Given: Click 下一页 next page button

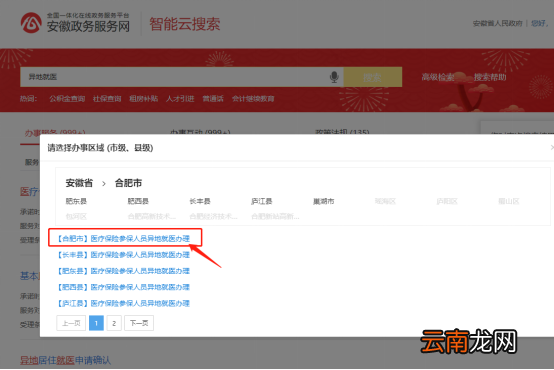Looking at the screenshot, I should pos(139,323).
